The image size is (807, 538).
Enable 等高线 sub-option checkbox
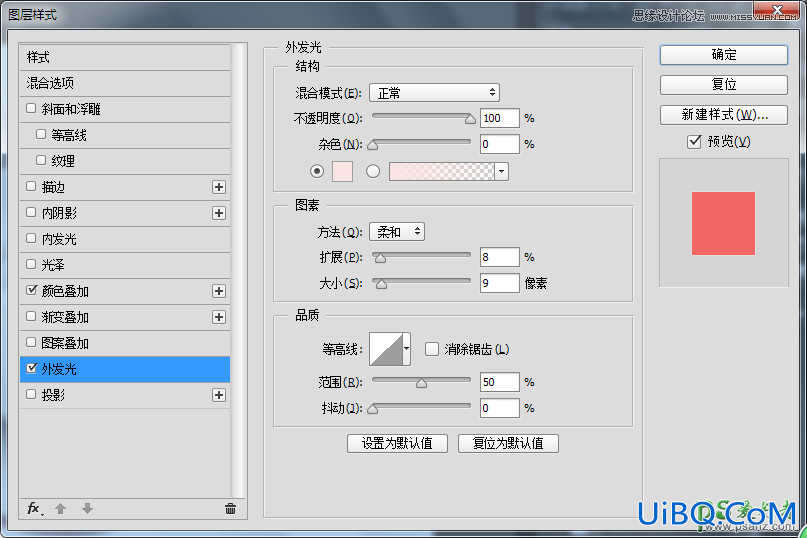(x=41, y=134)
